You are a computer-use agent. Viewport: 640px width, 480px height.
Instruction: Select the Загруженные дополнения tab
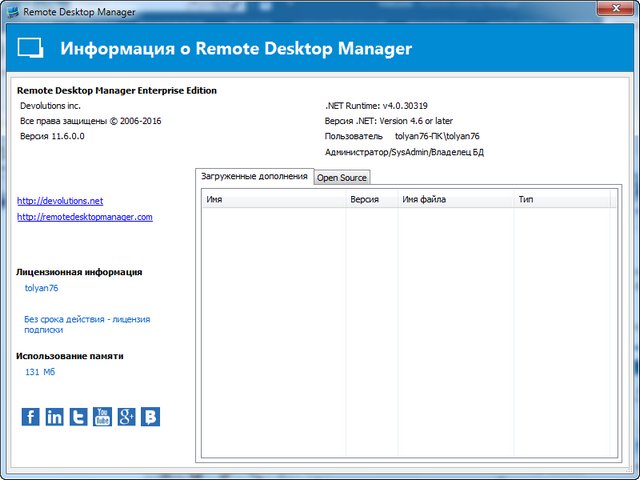pos(254,176)
